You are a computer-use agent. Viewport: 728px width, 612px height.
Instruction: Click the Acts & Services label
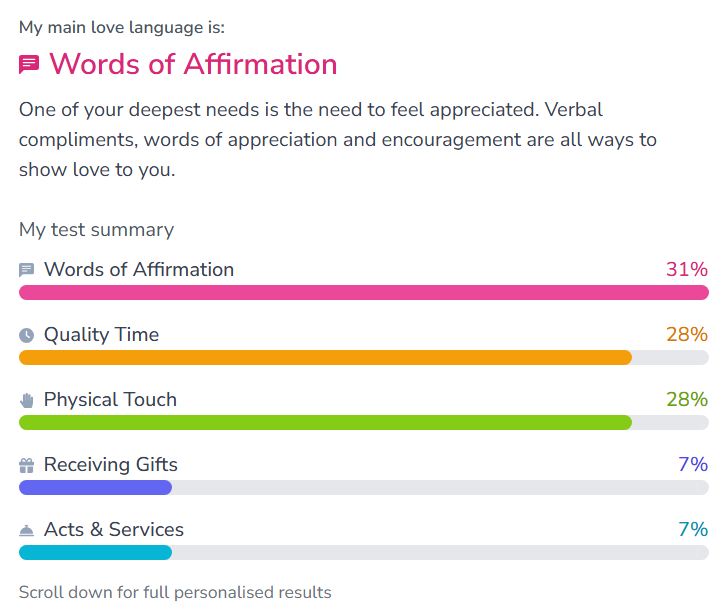point(114,530)
